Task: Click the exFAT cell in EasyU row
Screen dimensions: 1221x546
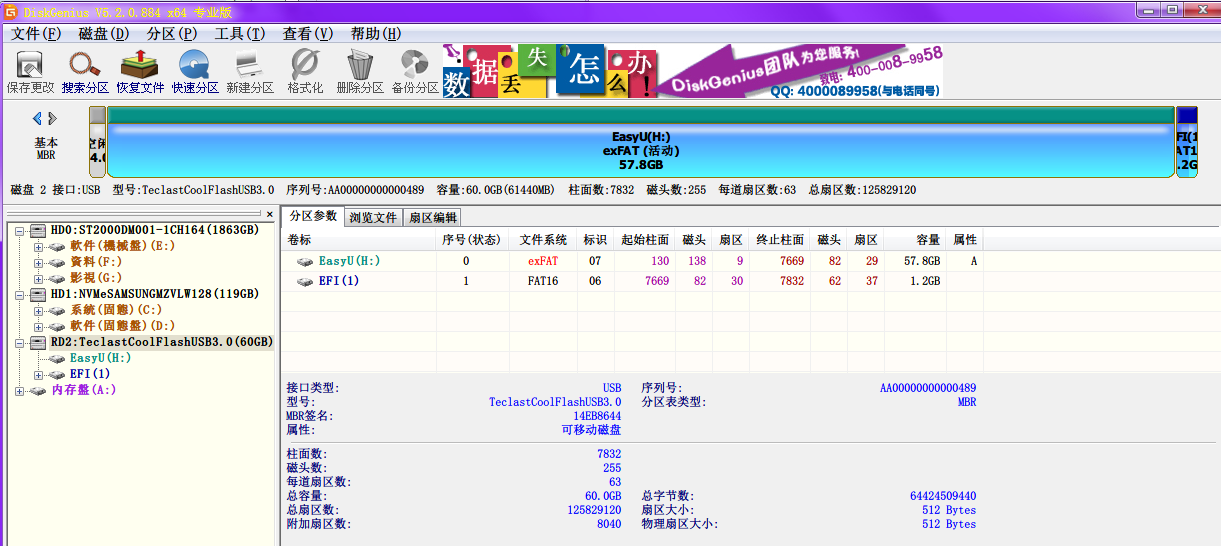Action: coord(543,261)
